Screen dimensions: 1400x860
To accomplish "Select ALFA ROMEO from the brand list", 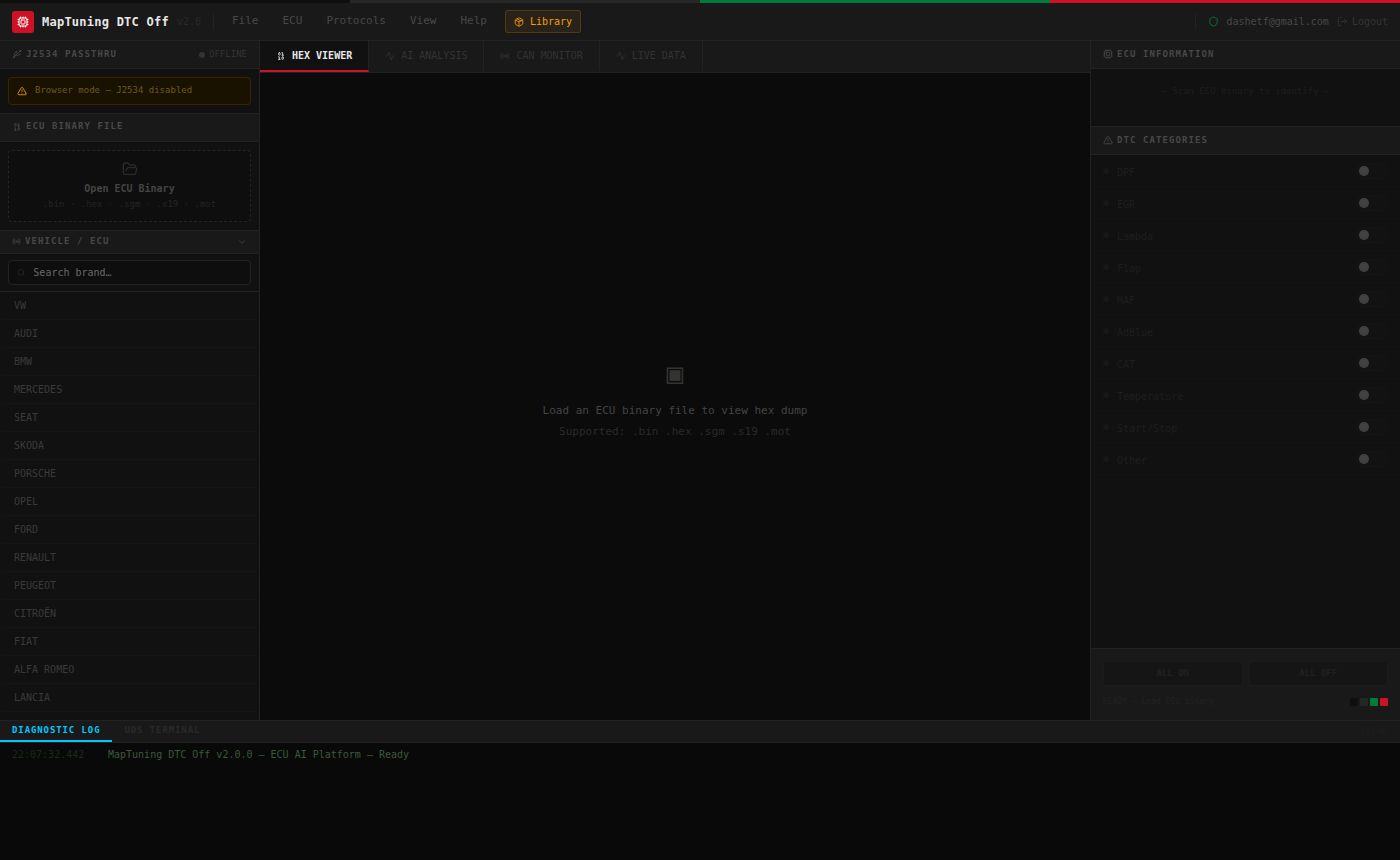I will pyautogui.click(x=129, y=670).
